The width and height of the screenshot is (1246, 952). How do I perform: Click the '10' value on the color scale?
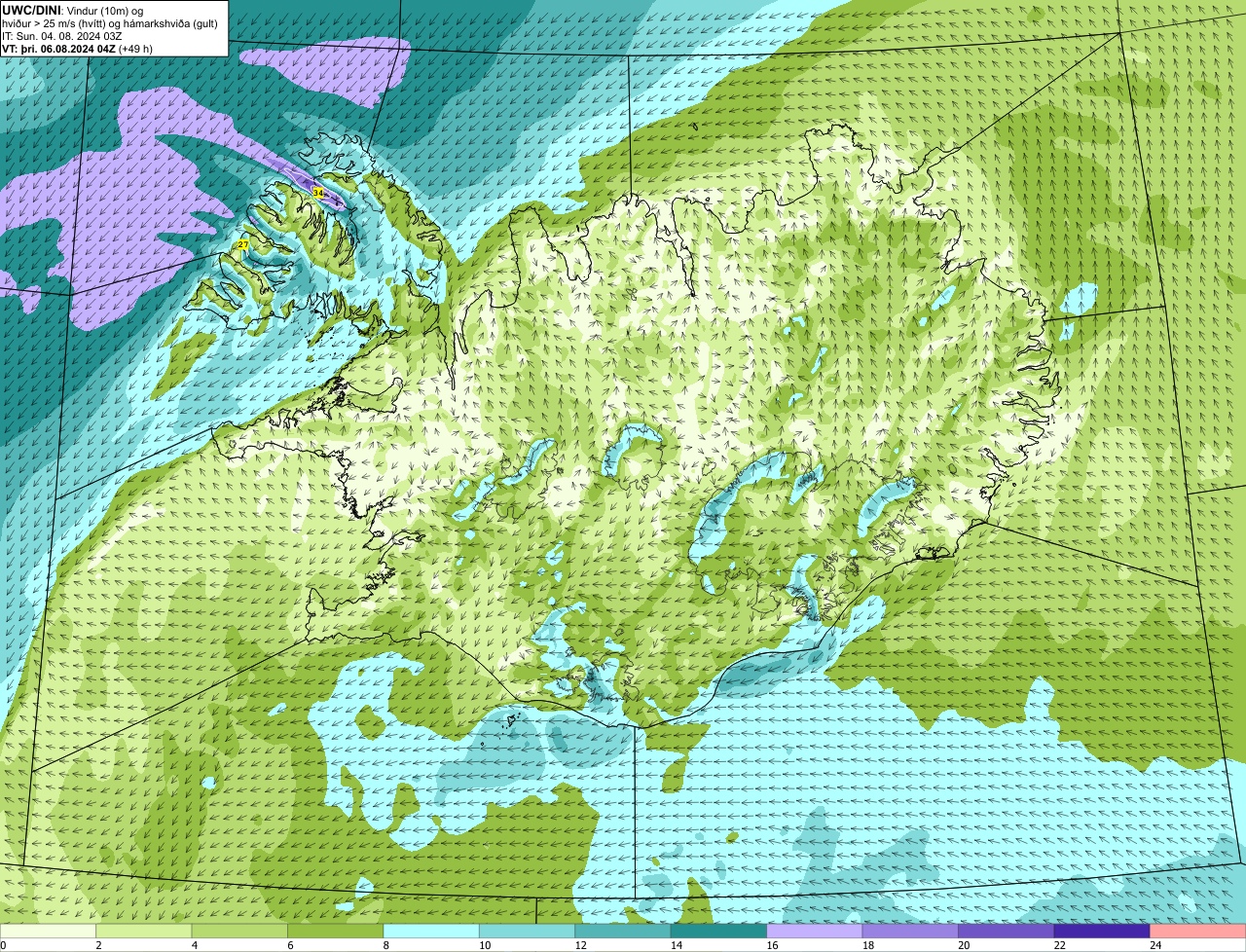pos(485,945)
